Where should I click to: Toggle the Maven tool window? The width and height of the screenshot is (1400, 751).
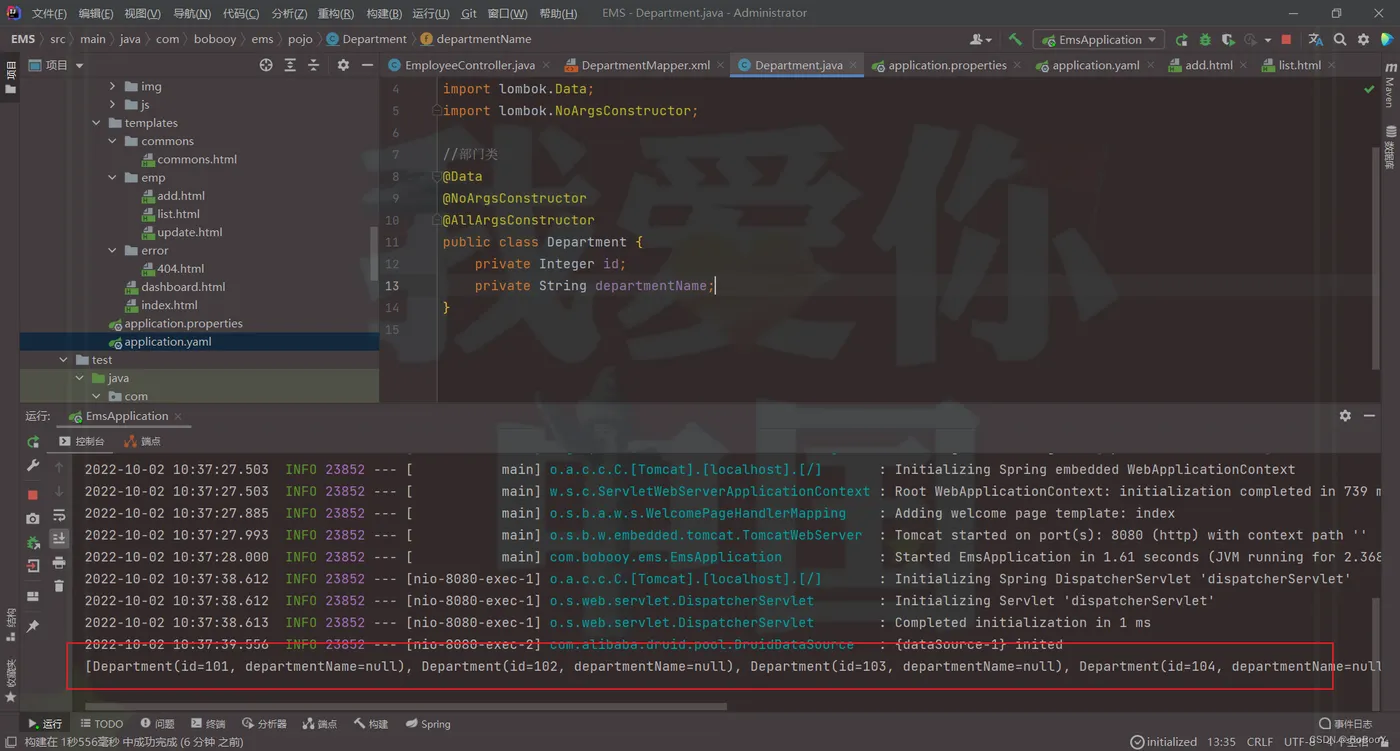[x=1390, y=85]
